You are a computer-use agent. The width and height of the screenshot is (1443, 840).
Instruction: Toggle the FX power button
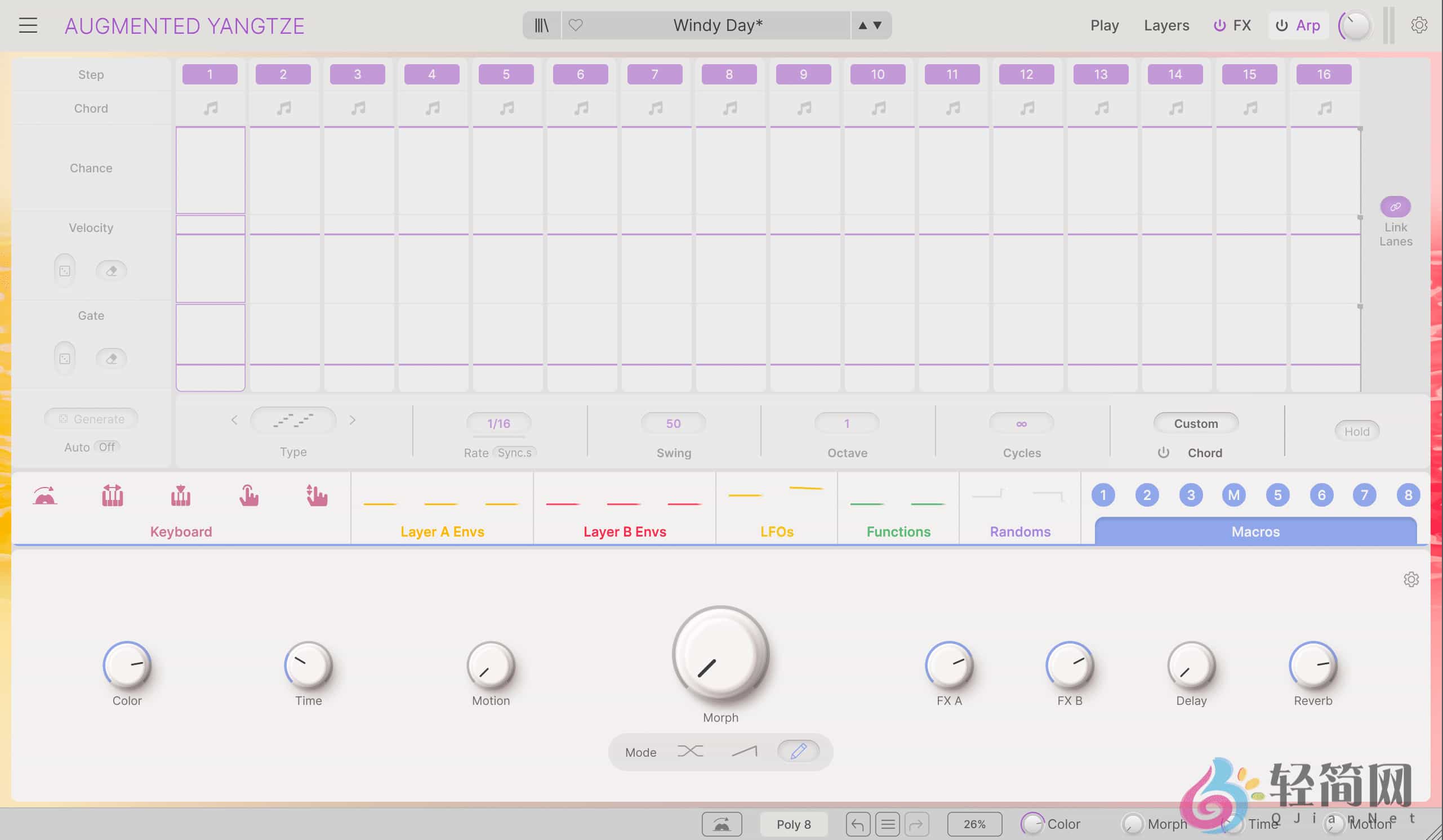coord(1220,25)
